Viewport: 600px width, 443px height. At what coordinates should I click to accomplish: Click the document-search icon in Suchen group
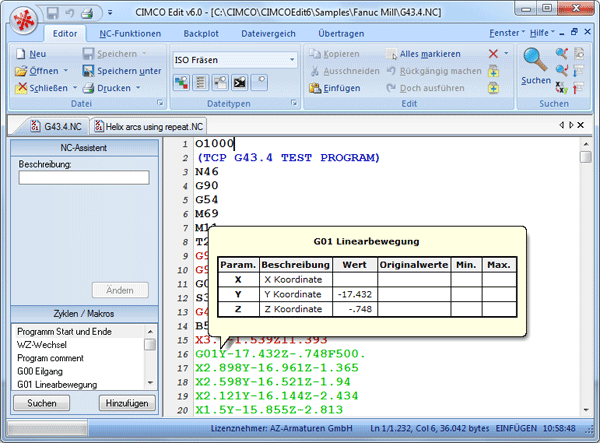tap(579, 53)
